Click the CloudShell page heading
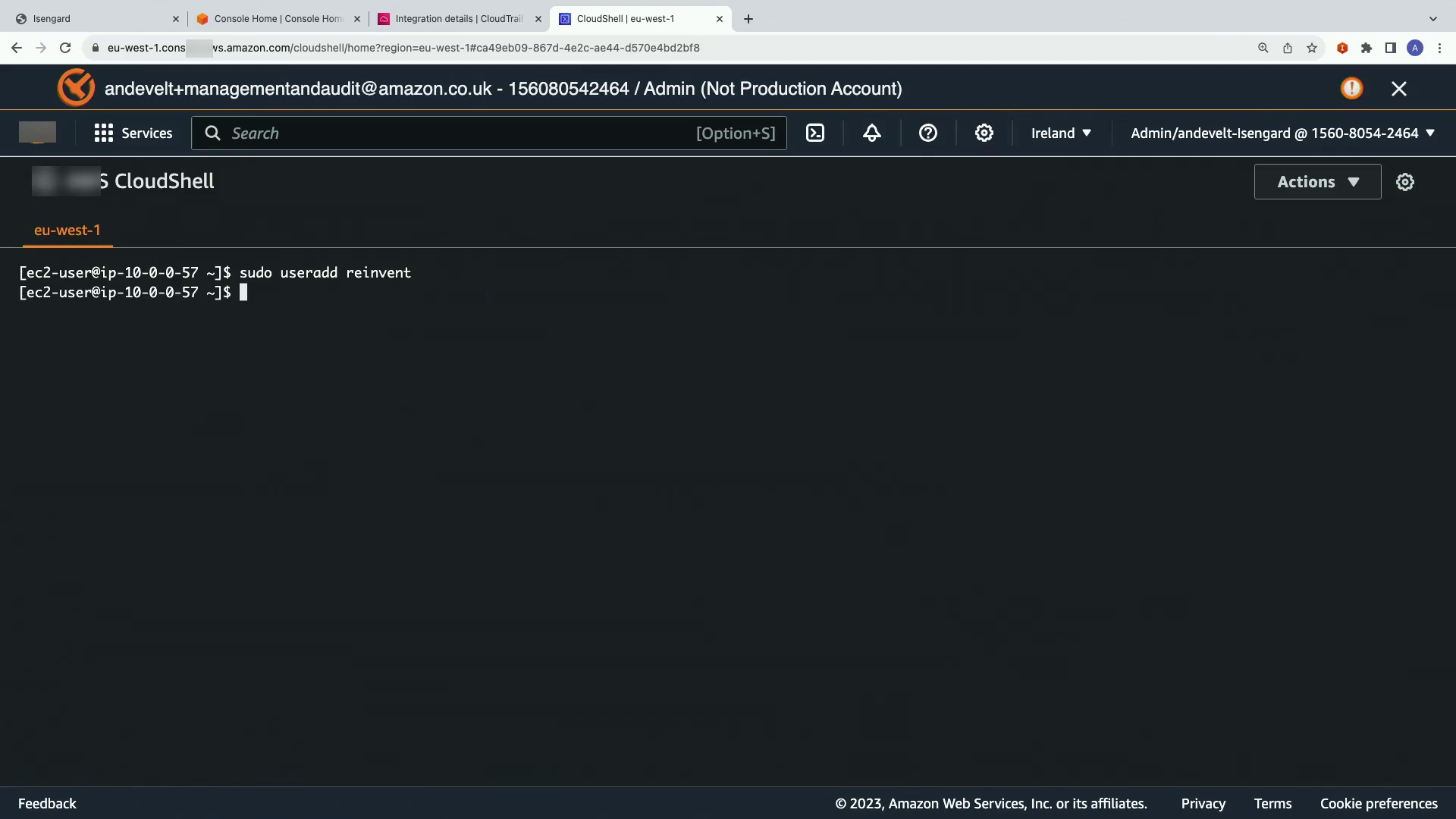The image size is (1456, 819). pos(123,181)
